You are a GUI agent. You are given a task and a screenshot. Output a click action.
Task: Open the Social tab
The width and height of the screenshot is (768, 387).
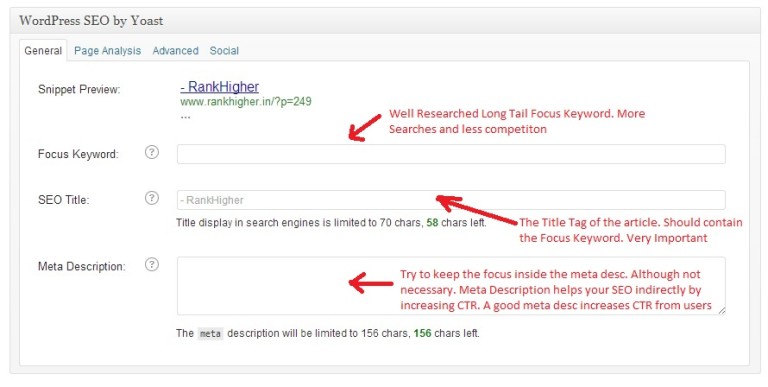[x=224, y=50]
